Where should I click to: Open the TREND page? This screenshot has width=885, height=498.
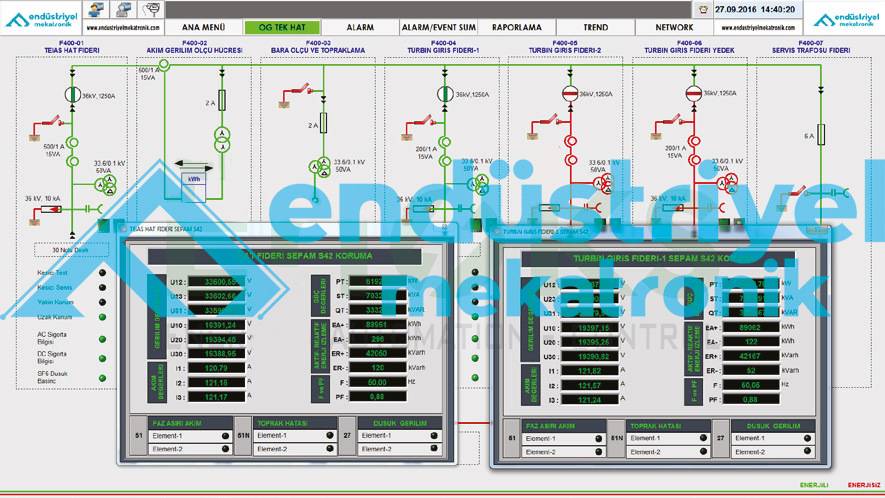(596, 28)
